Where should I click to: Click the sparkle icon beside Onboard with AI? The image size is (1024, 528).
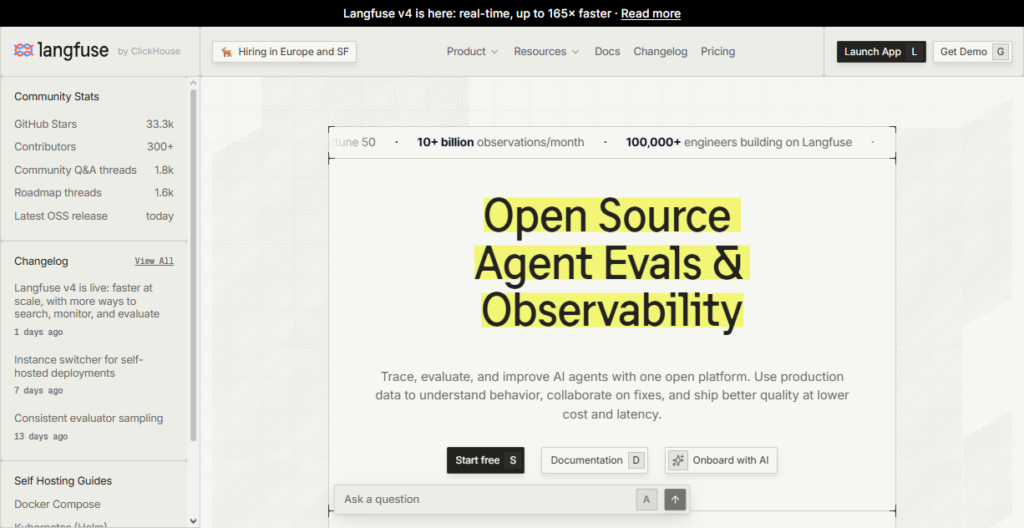point(678,460)
